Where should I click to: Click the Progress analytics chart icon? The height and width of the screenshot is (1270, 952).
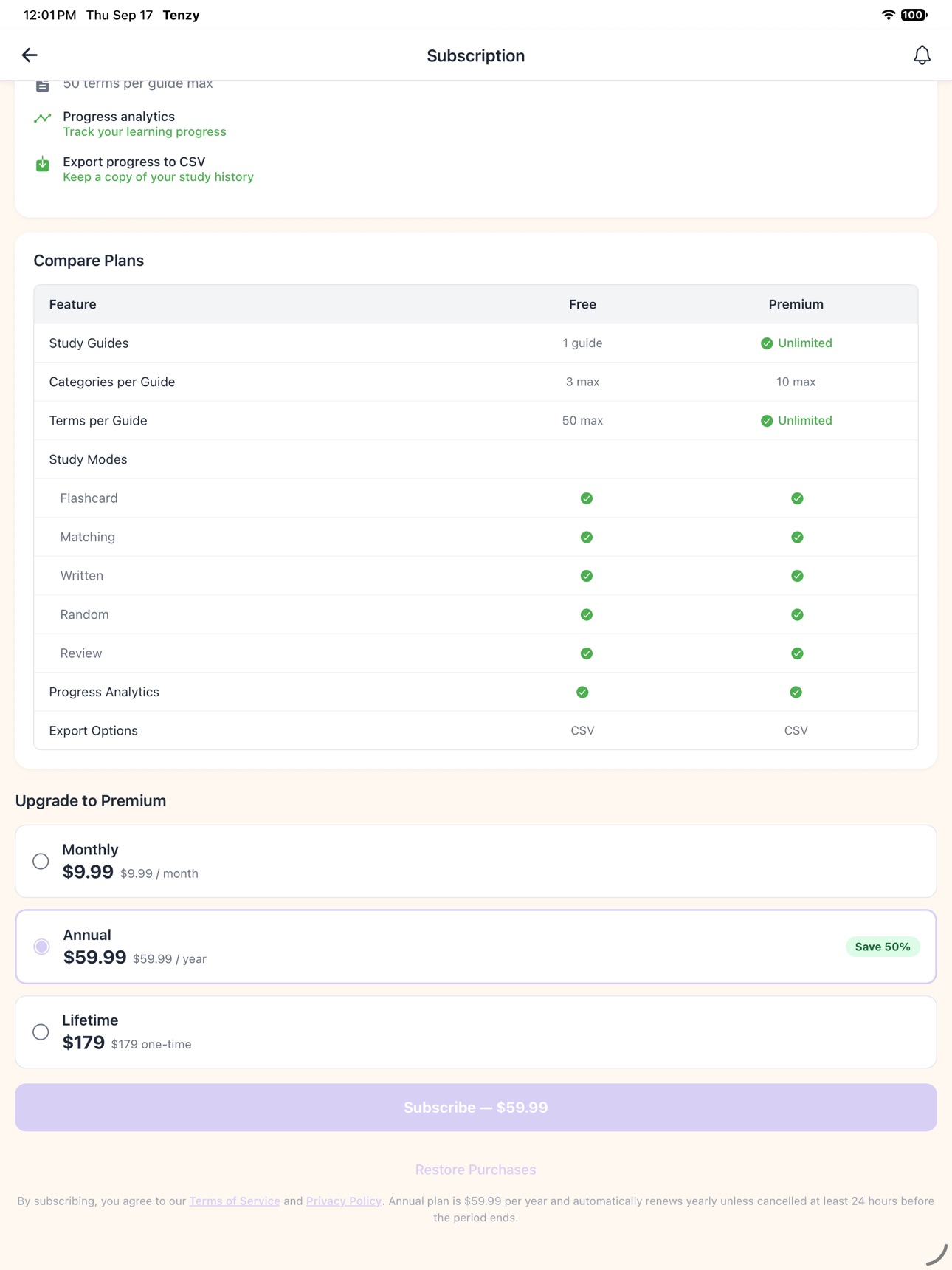click(43, 118)
